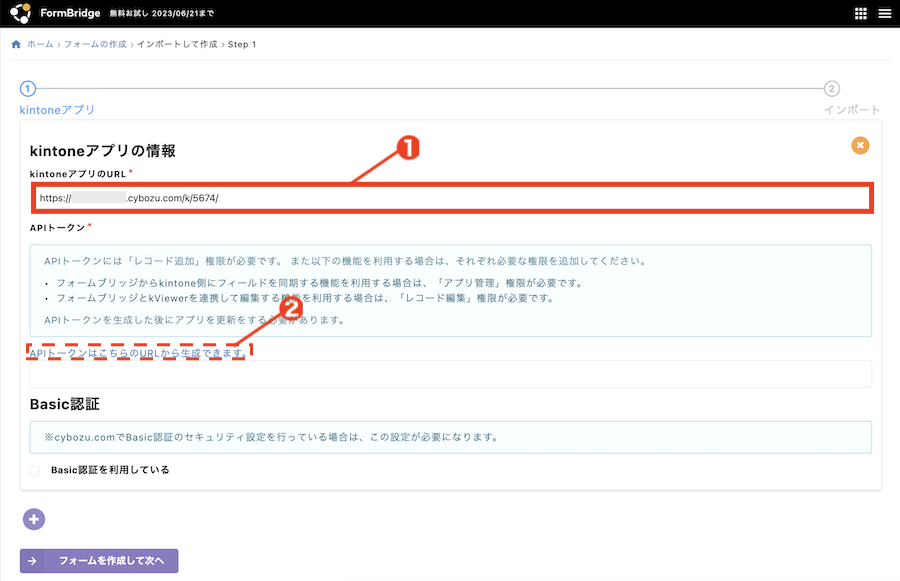Click the FormBridge title text
This screenshot has height=581, width=900.
[70, 13]
